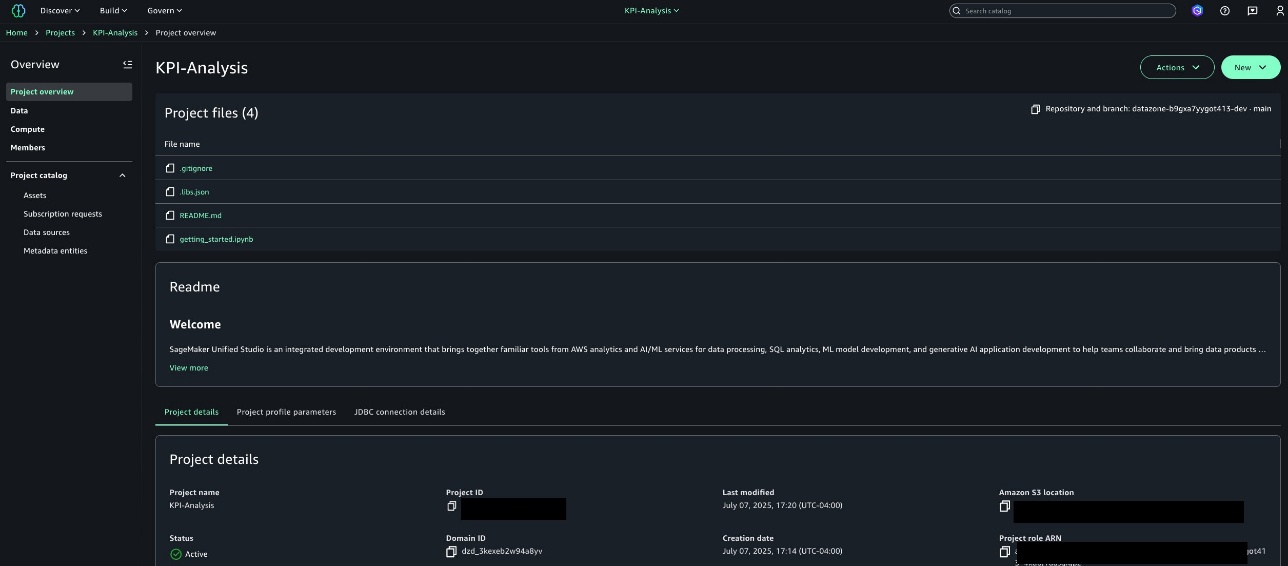Viewport: 1288px width, 566px height.
Task: Open Subscription requests in sidebar
Action: coord(62,214)
